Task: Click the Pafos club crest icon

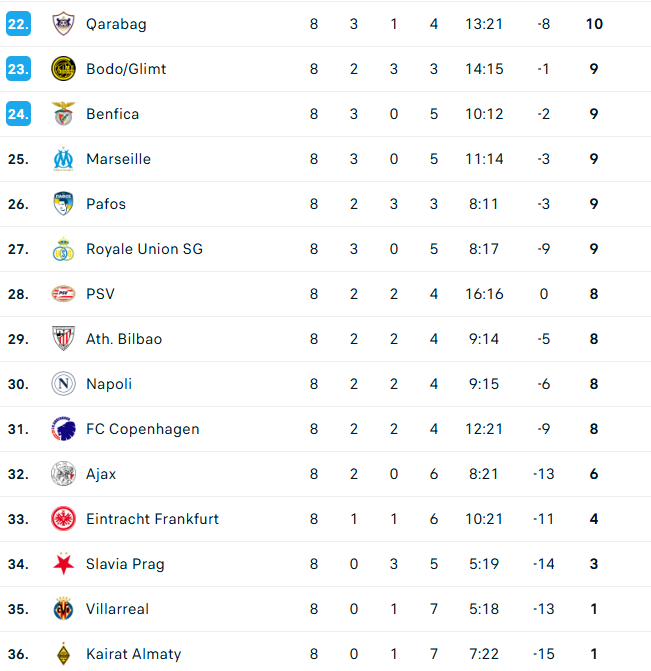Action: [63, 204]
